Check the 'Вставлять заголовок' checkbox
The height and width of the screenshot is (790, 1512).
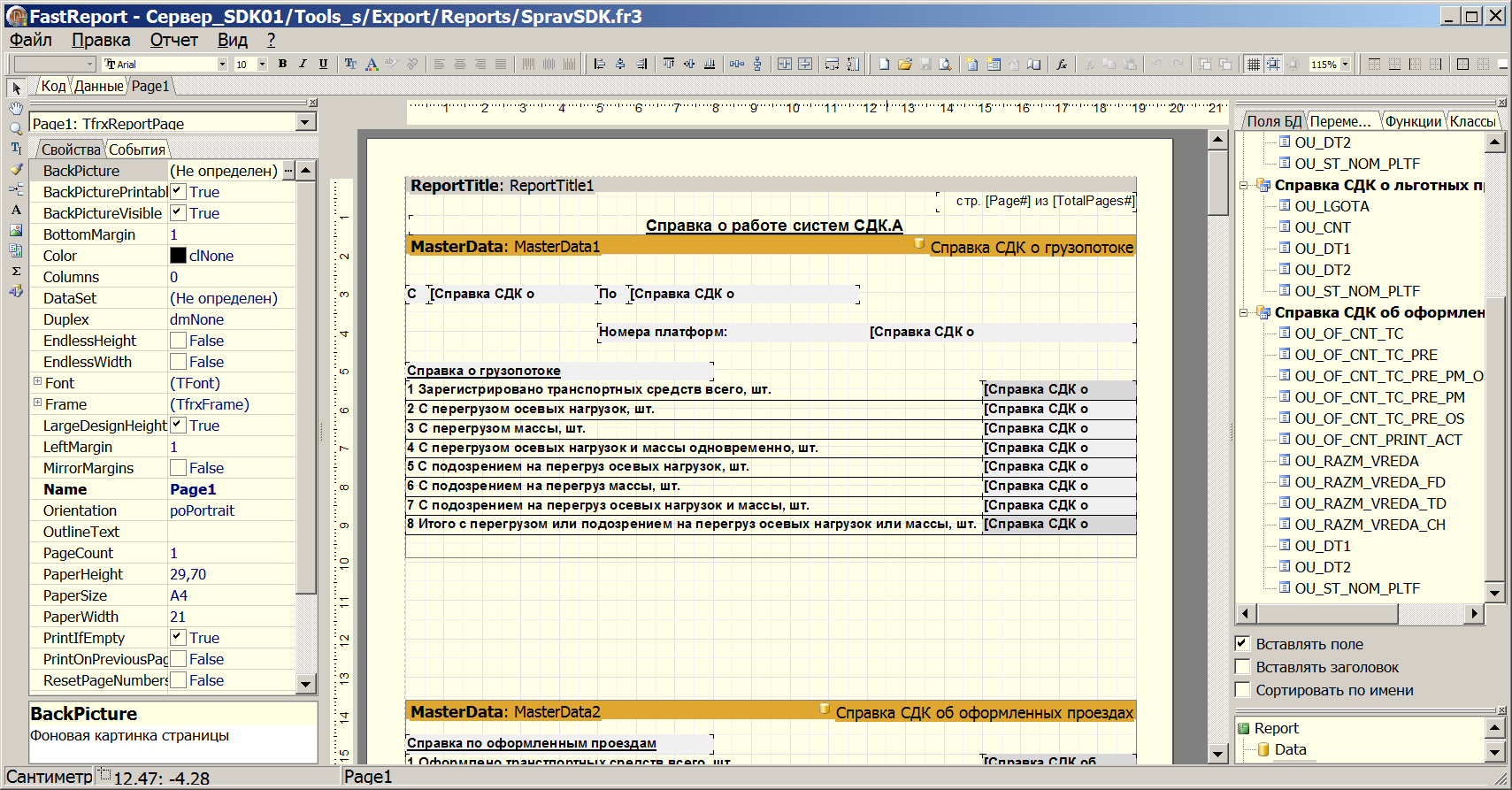pos(1242,667)
